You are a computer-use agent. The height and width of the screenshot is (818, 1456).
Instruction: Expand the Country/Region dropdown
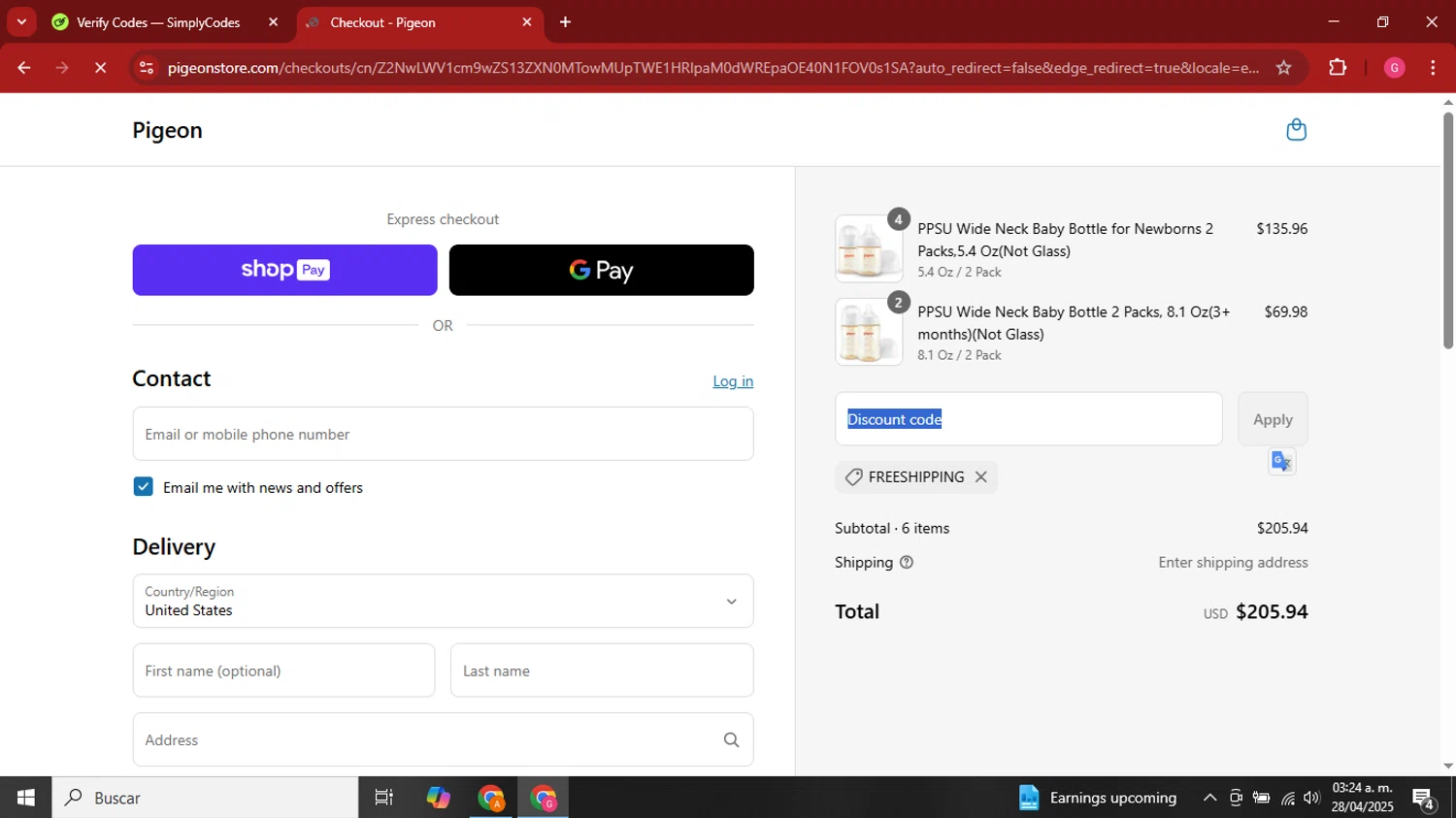click(443, 601)
